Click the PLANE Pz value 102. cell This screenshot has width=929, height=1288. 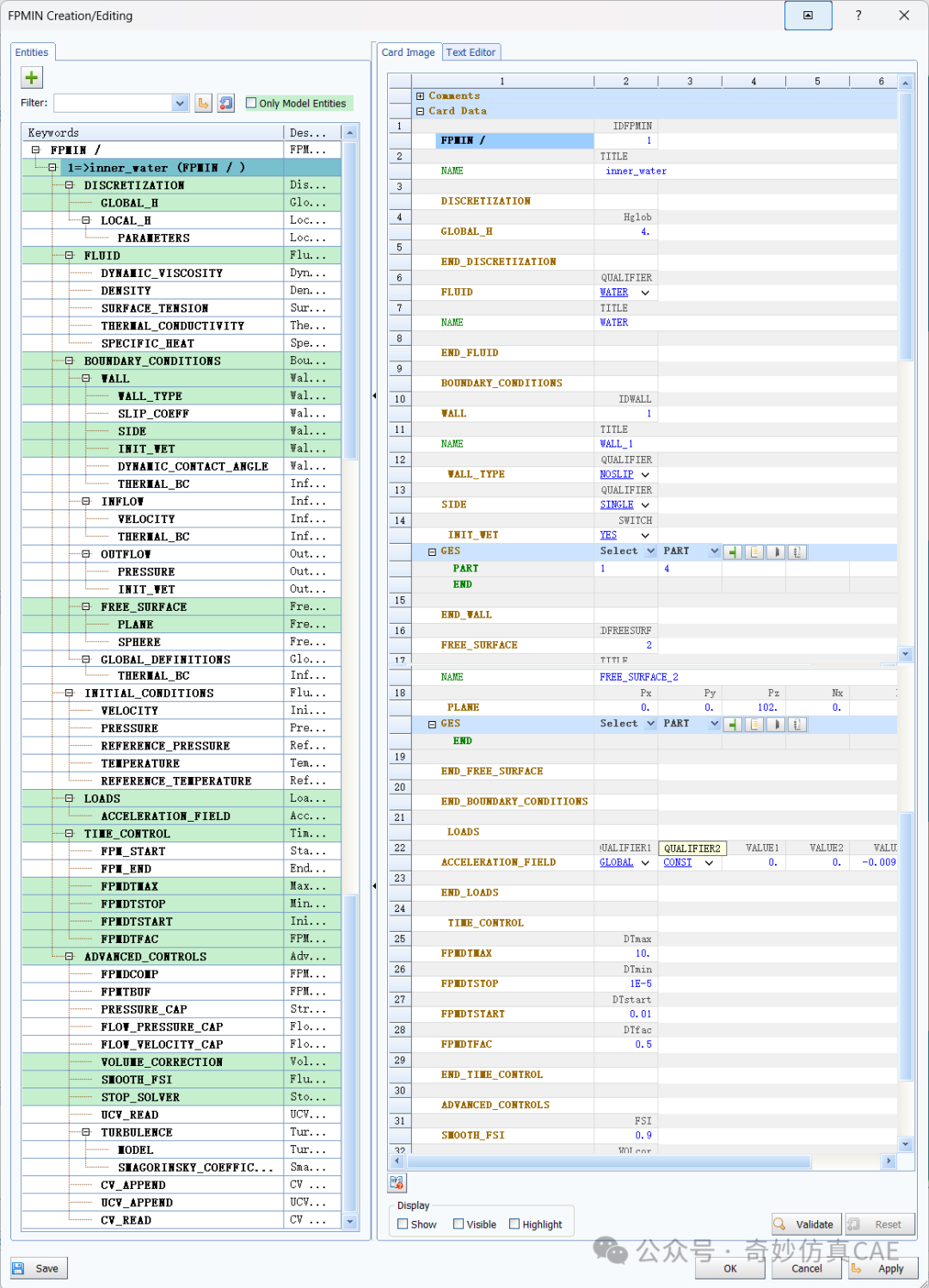click(x=754, y=708)
